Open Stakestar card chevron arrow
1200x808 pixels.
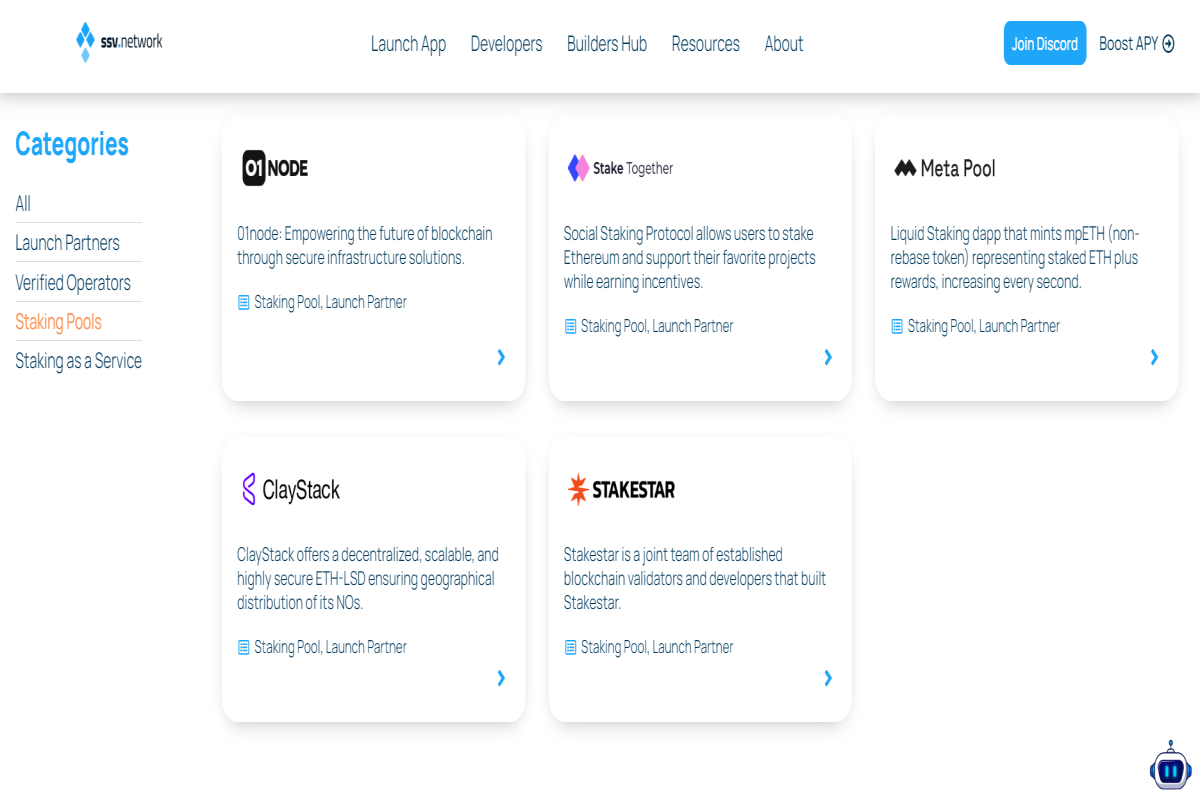click(x=828, y=678)
